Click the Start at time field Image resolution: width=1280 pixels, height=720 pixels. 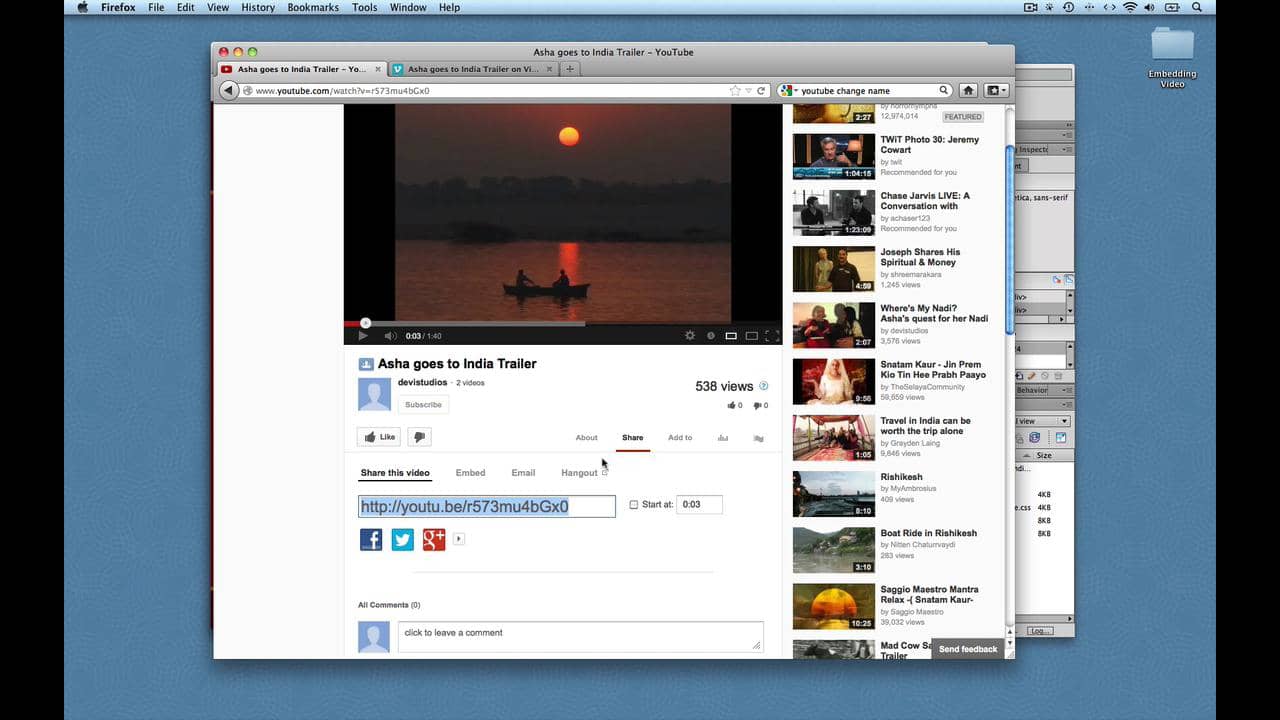click(699, 505)
